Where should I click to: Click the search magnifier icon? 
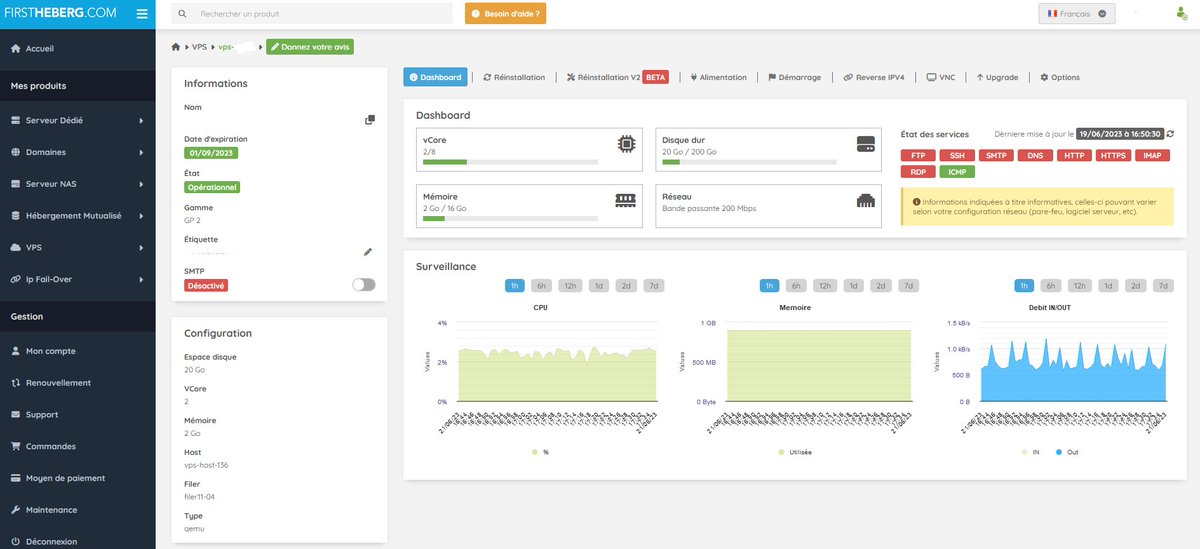tap(181, 15)
